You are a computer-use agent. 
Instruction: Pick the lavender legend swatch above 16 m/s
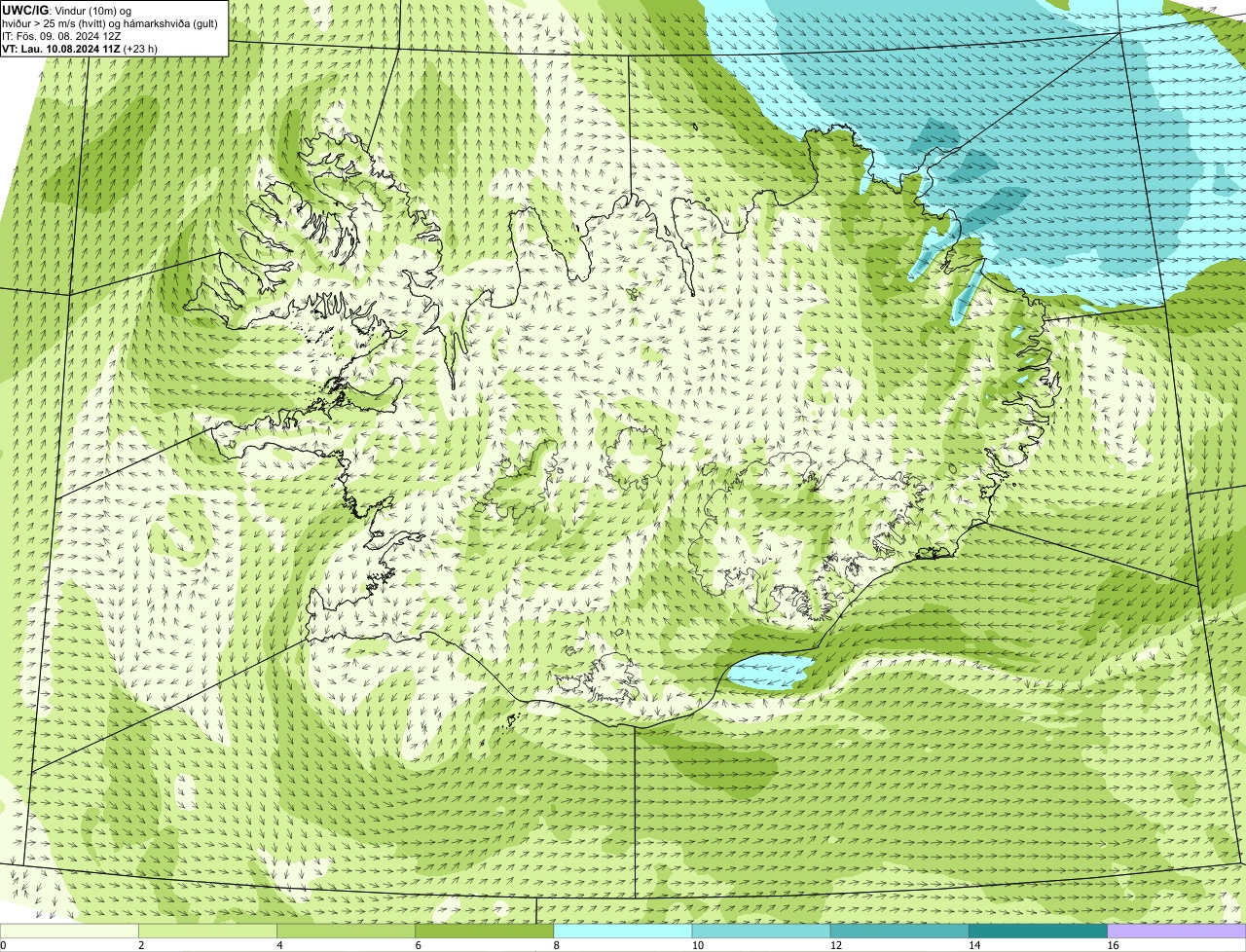point(1177,931)
